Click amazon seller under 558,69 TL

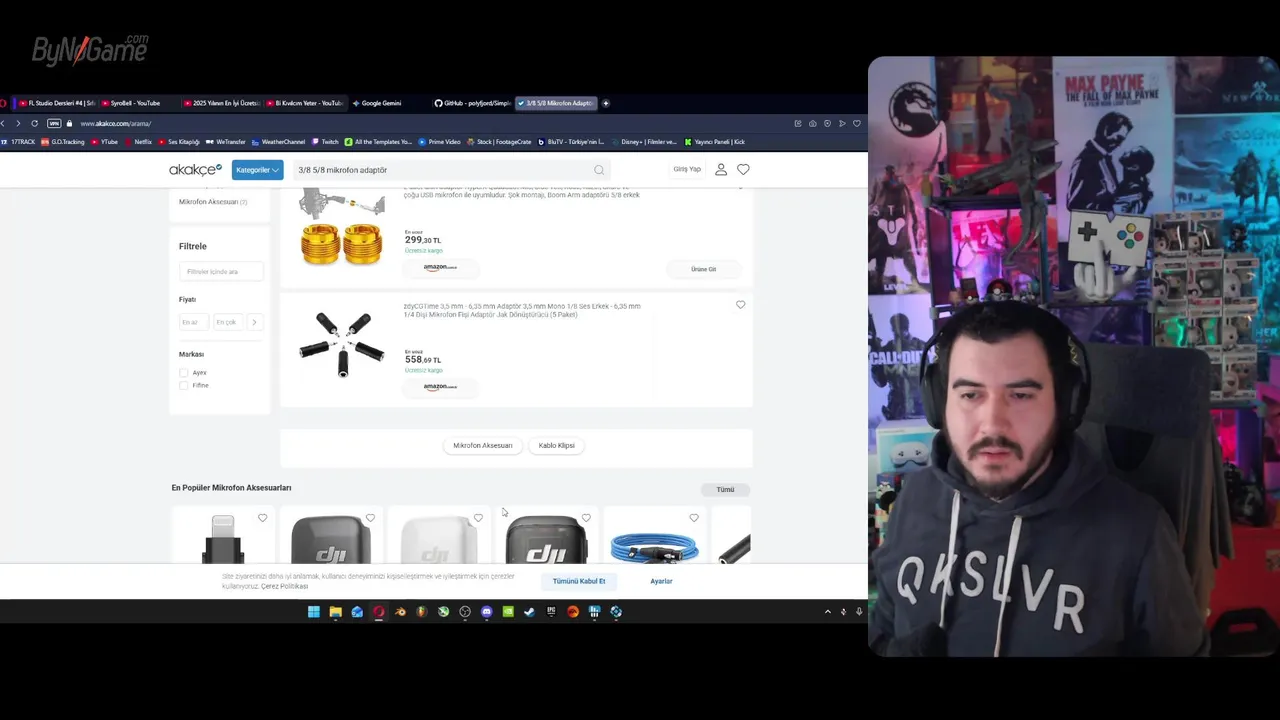tap(440, 387)
